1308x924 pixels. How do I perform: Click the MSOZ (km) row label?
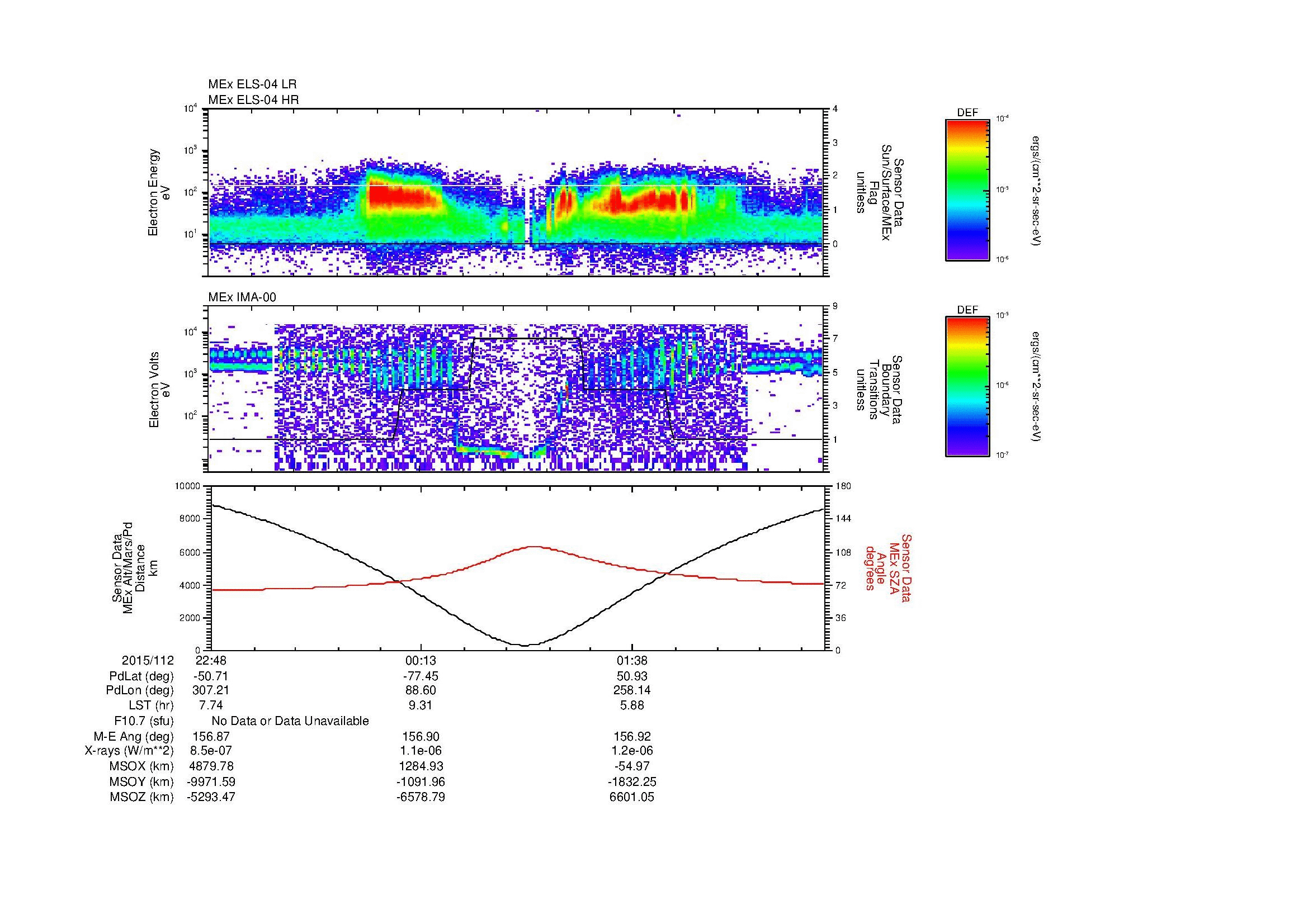click(x=142, y=797)
